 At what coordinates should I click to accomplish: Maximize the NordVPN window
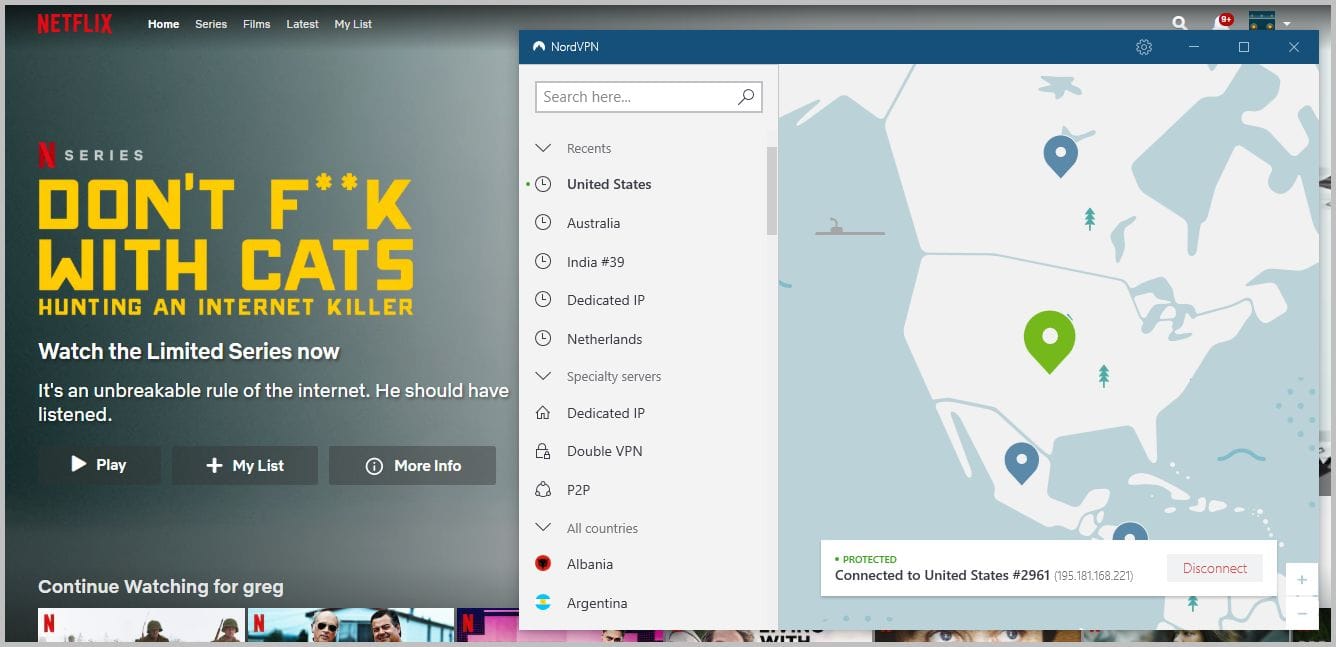click(x=1244, y=47)
